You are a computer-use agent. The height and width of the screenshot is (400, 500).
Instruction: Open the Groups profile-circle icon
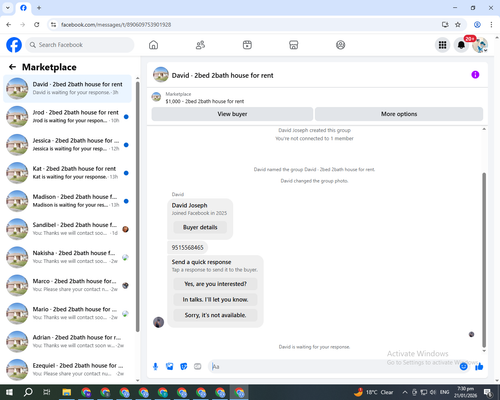340,45
